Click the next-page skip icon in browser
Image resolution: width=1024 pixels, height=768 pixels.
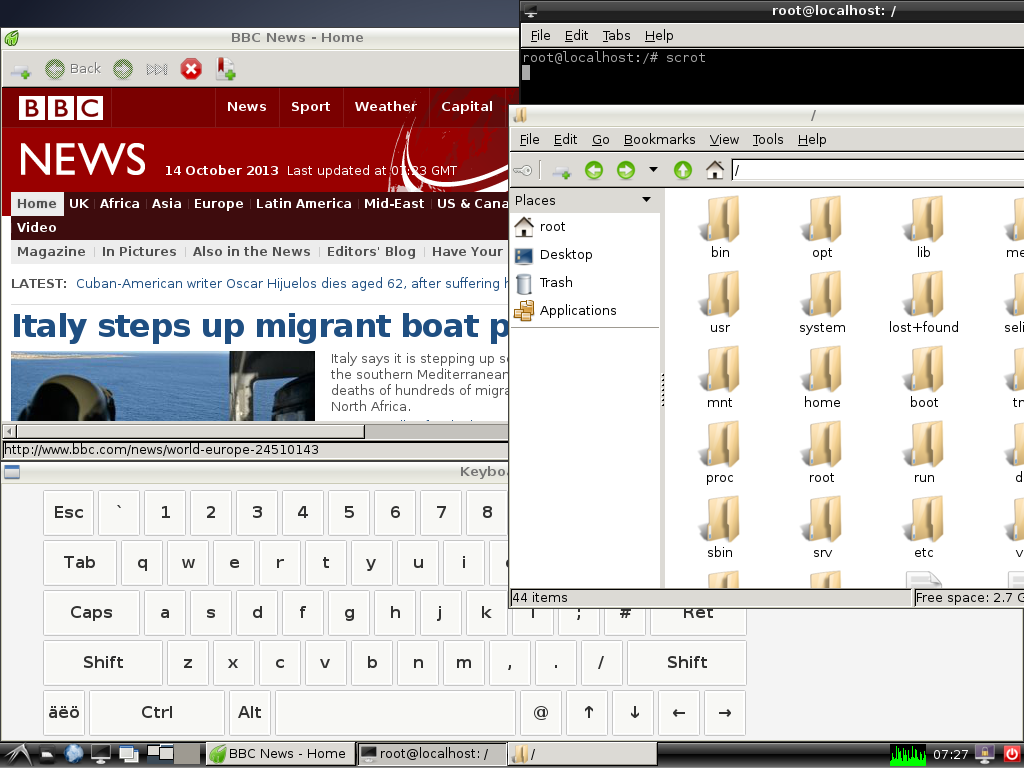[157, 69]
